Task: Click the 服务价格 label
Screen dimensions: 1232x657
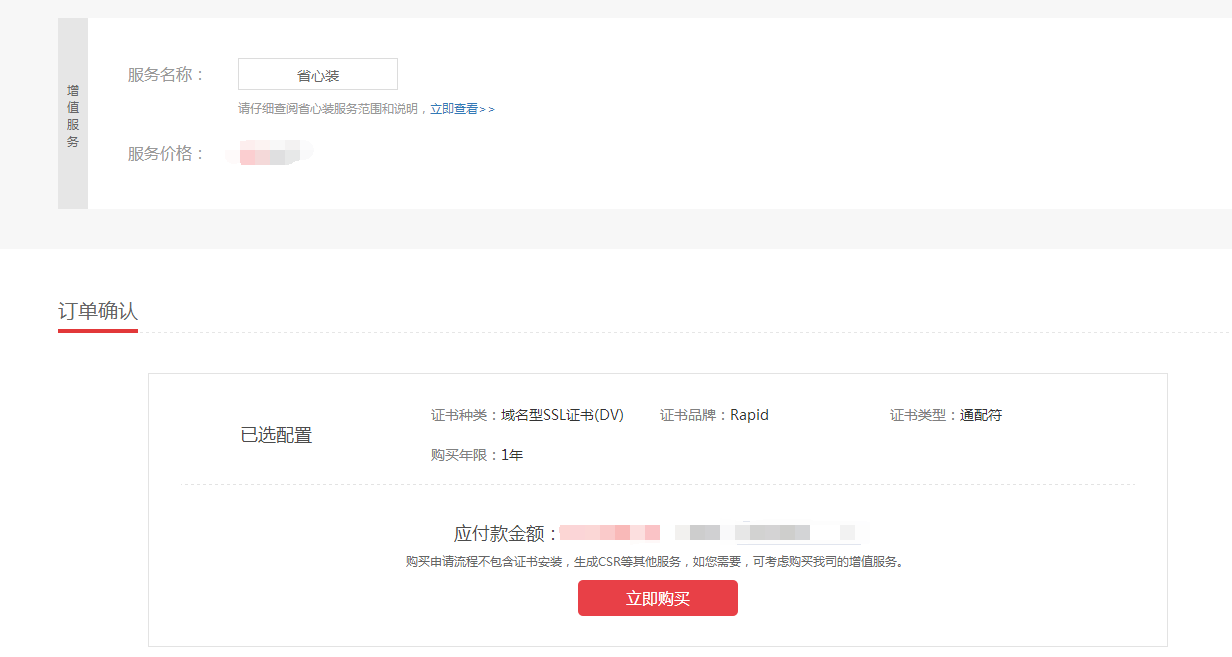Action: pos(166,154)
